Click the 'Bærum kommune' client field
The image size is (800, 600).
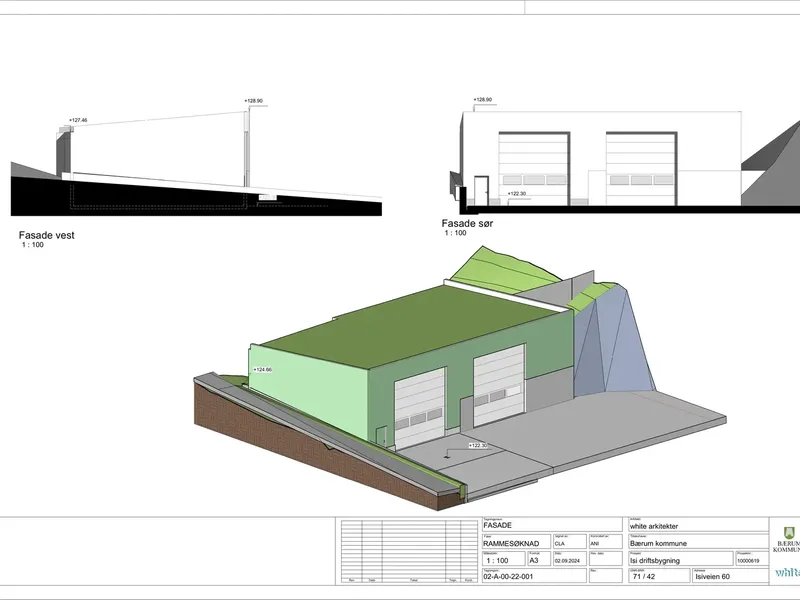coord(698,542)
